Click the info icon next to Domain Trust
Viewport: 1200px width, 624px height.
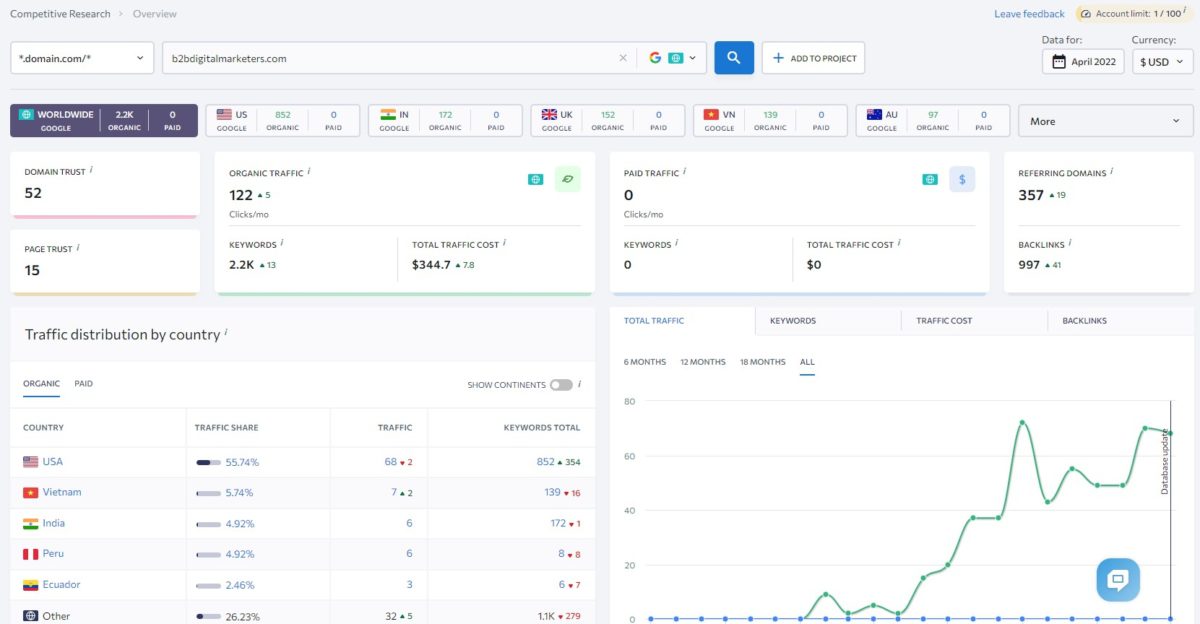92,170
